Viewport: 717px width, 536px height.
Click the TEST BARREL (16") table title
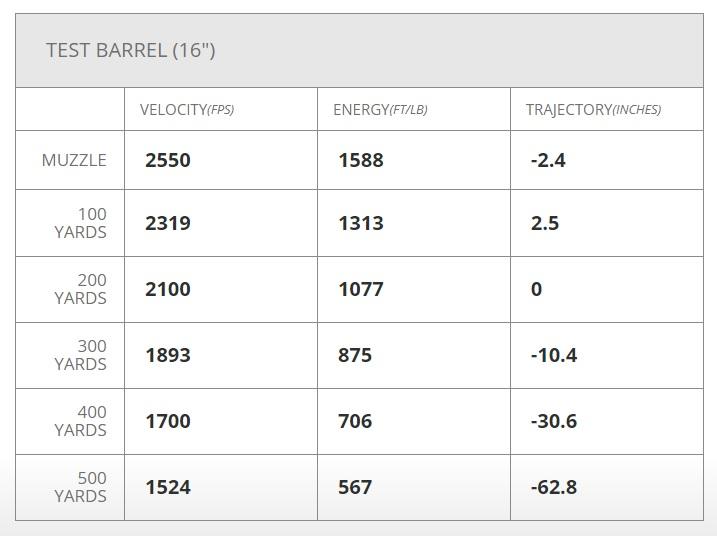(131, 51)
